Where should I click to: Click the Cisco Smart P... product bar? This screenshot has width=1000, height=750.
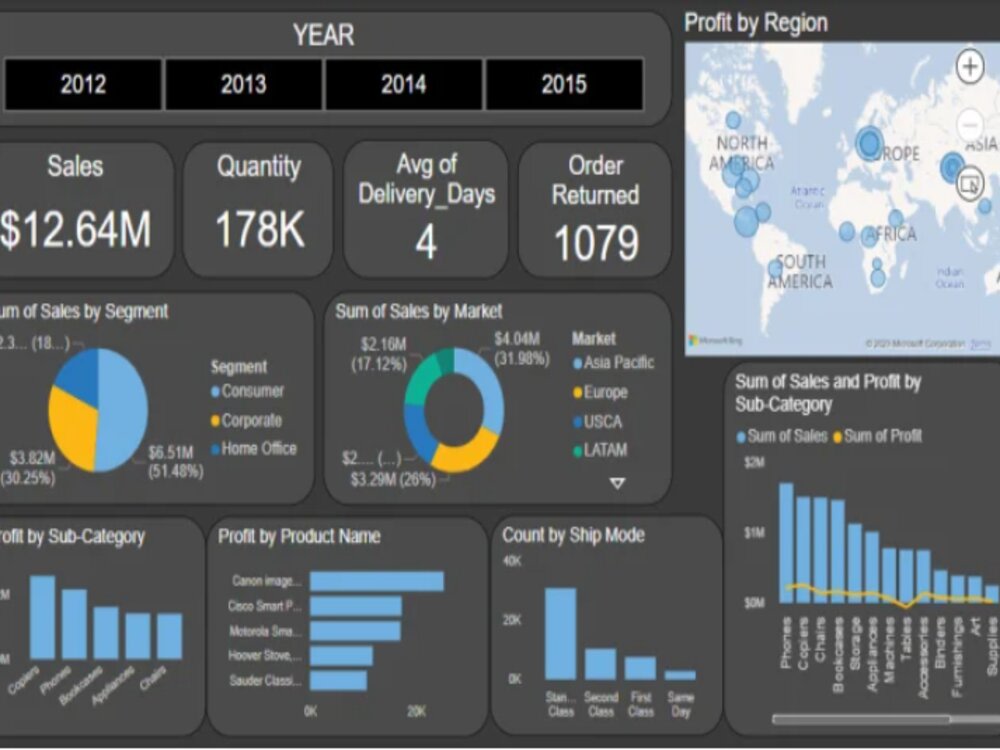pos(356,606)
